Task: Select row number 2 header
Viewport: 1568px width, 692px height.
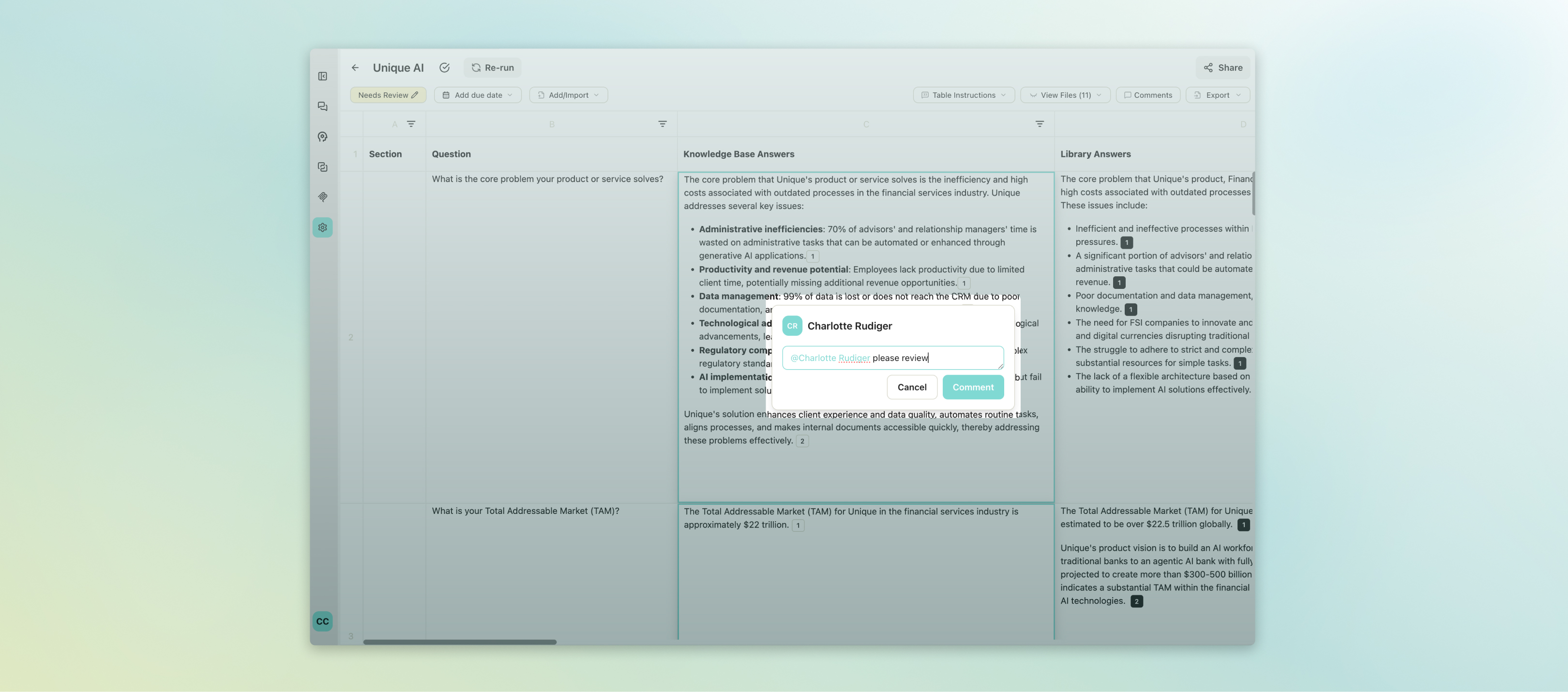Action: point(351,337)
